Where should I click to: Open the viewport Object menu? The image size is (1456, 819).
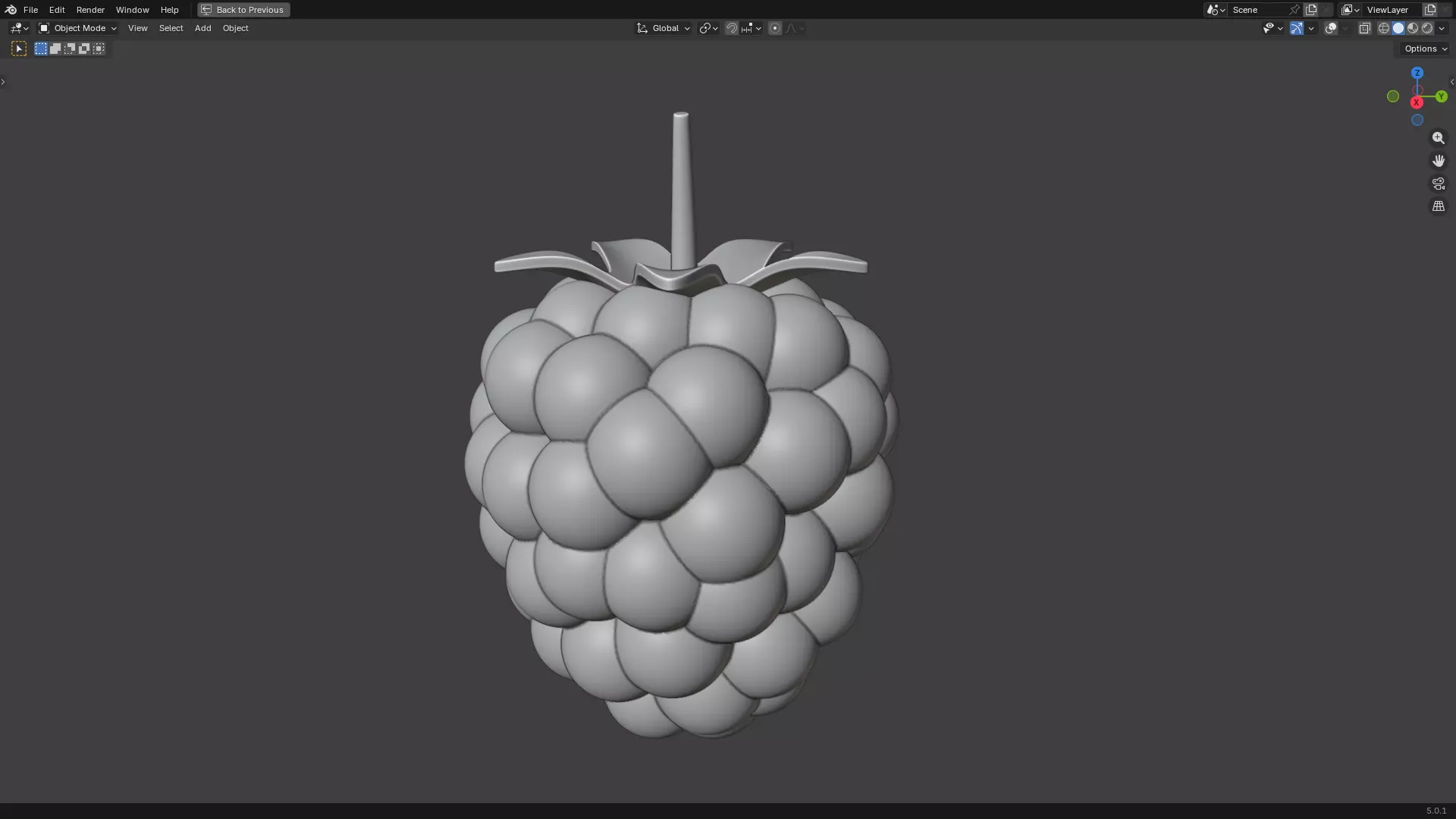[x=235, y=28]
